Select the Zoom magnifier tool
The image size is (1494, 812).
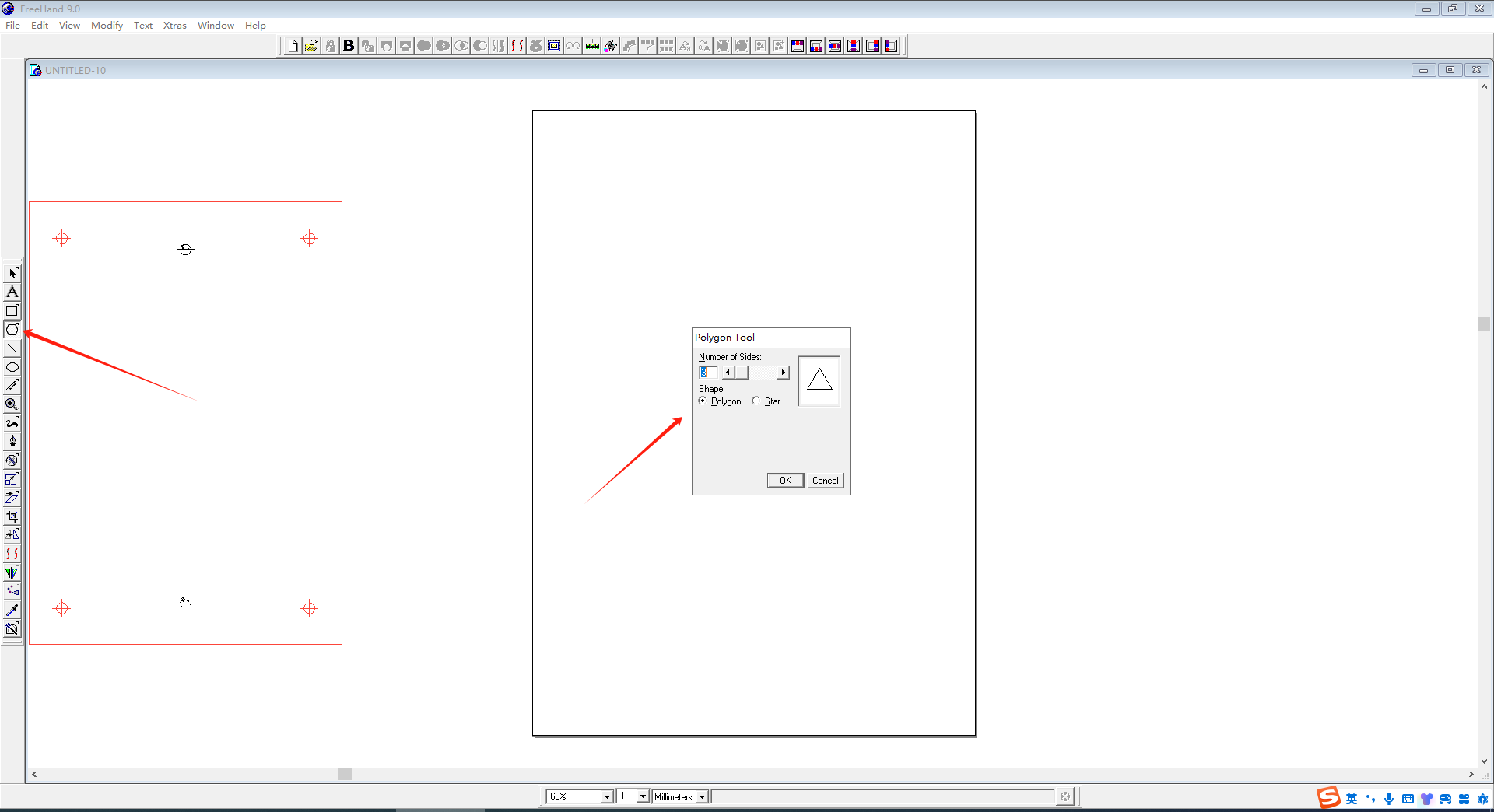(12, 404)
